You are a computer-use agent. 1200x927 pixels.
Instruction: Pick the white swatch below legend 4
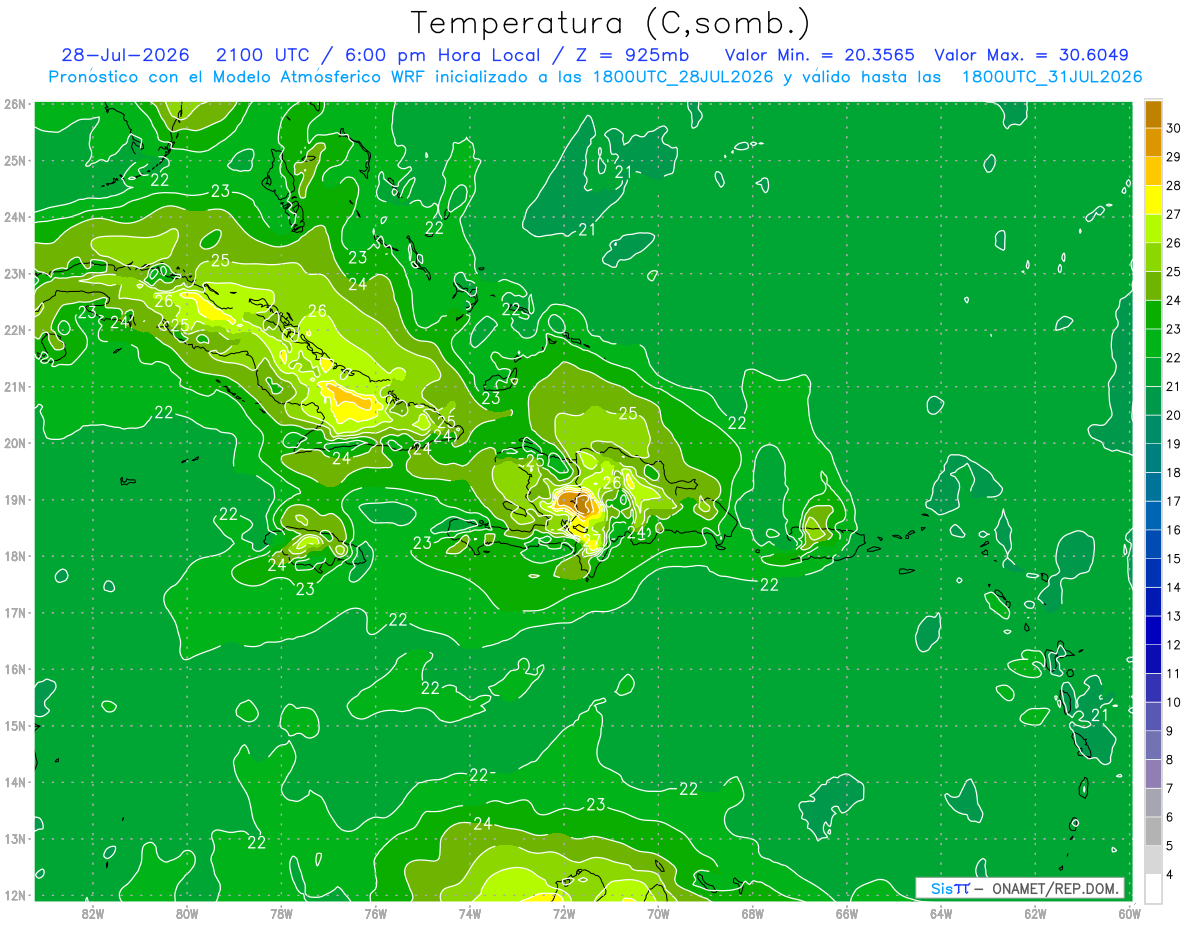click(1153, 888)
